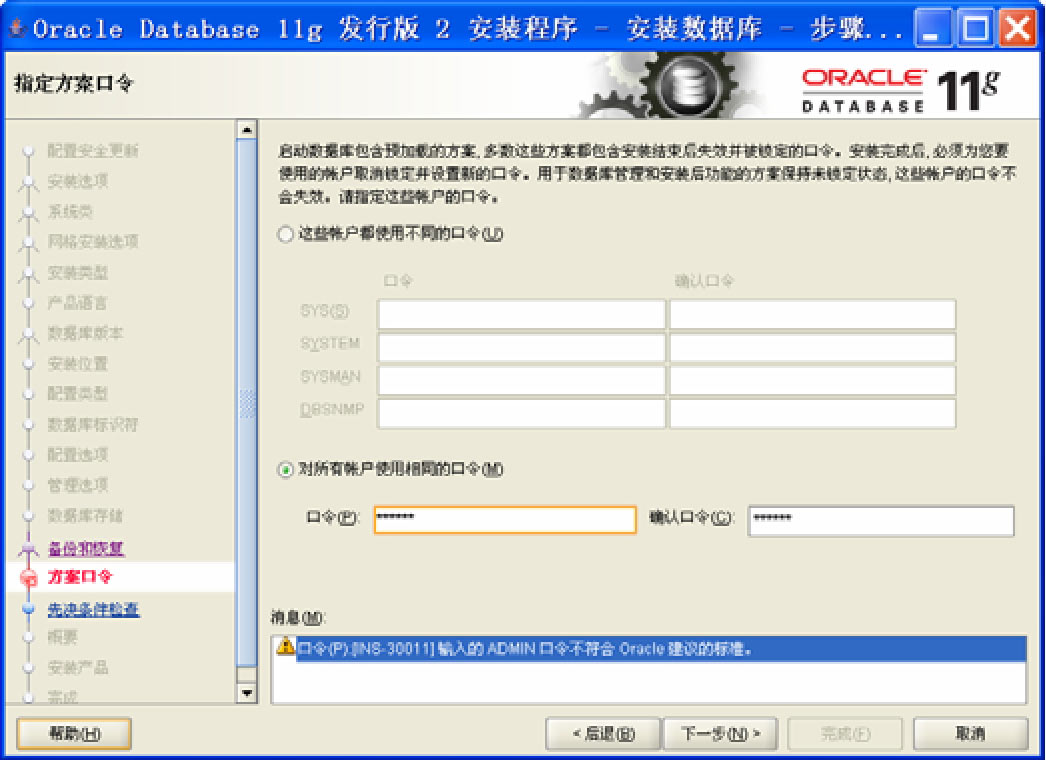Click the 口令(P) password field
The image size is (1046, 760).
[x=505, y=520]
